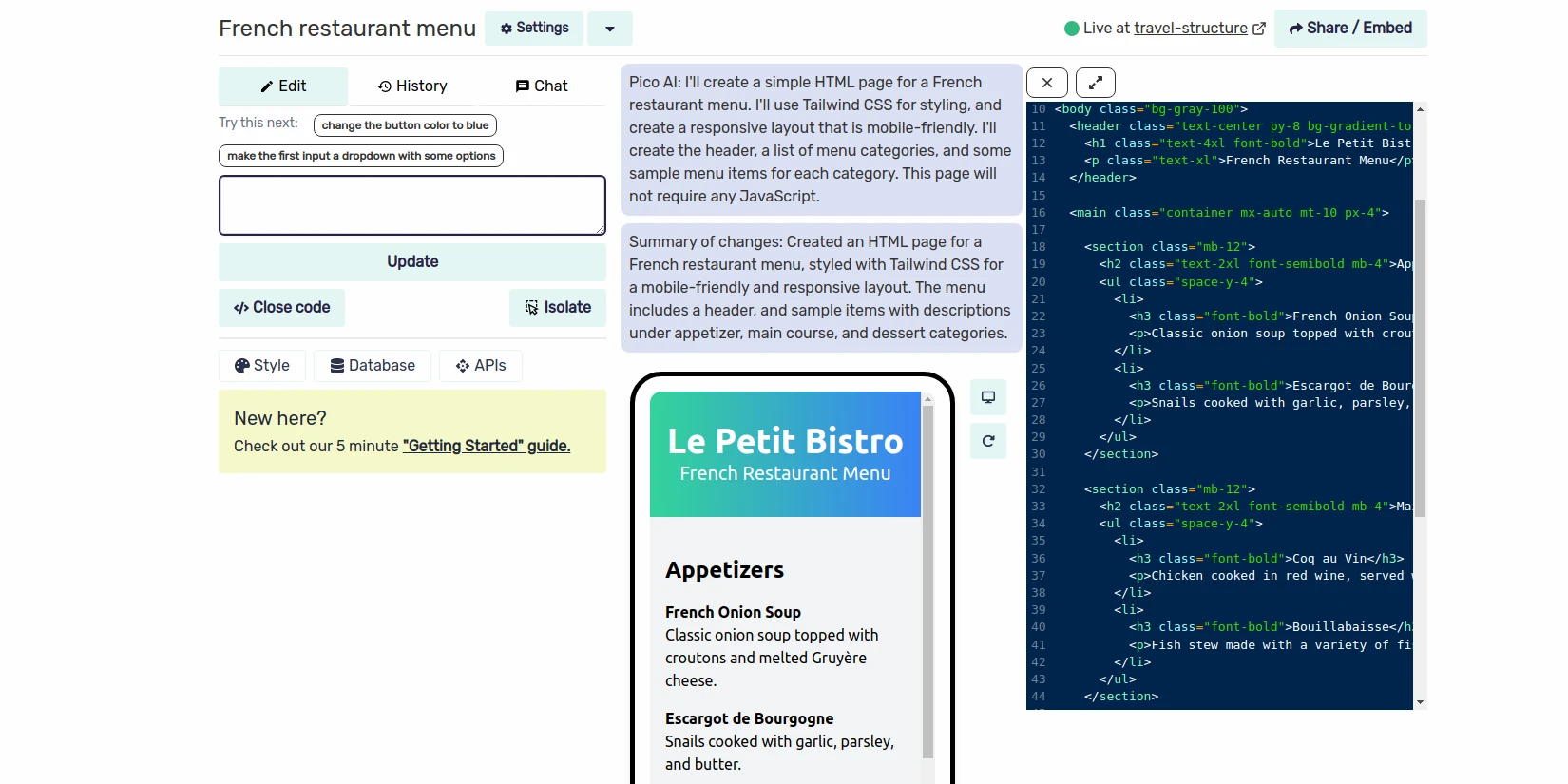The height and width of the screenshot is (784, 1568).
Task: Click the refresh preview icon
Action: tap(988, 441)
